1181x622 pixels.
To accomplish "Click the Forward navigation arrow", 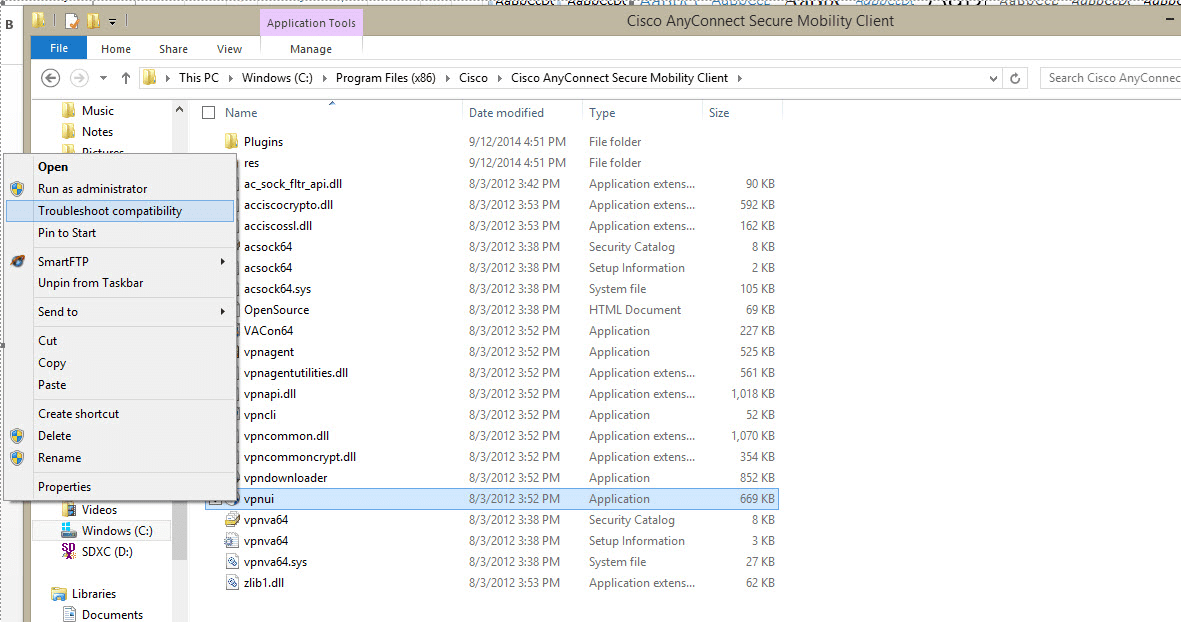I will 78,78.
